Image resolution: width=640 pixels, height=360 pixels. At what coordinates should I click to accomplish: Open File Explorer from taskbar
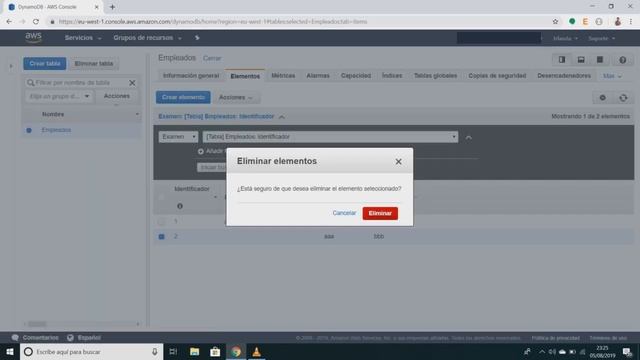click(x=194, y=351)
